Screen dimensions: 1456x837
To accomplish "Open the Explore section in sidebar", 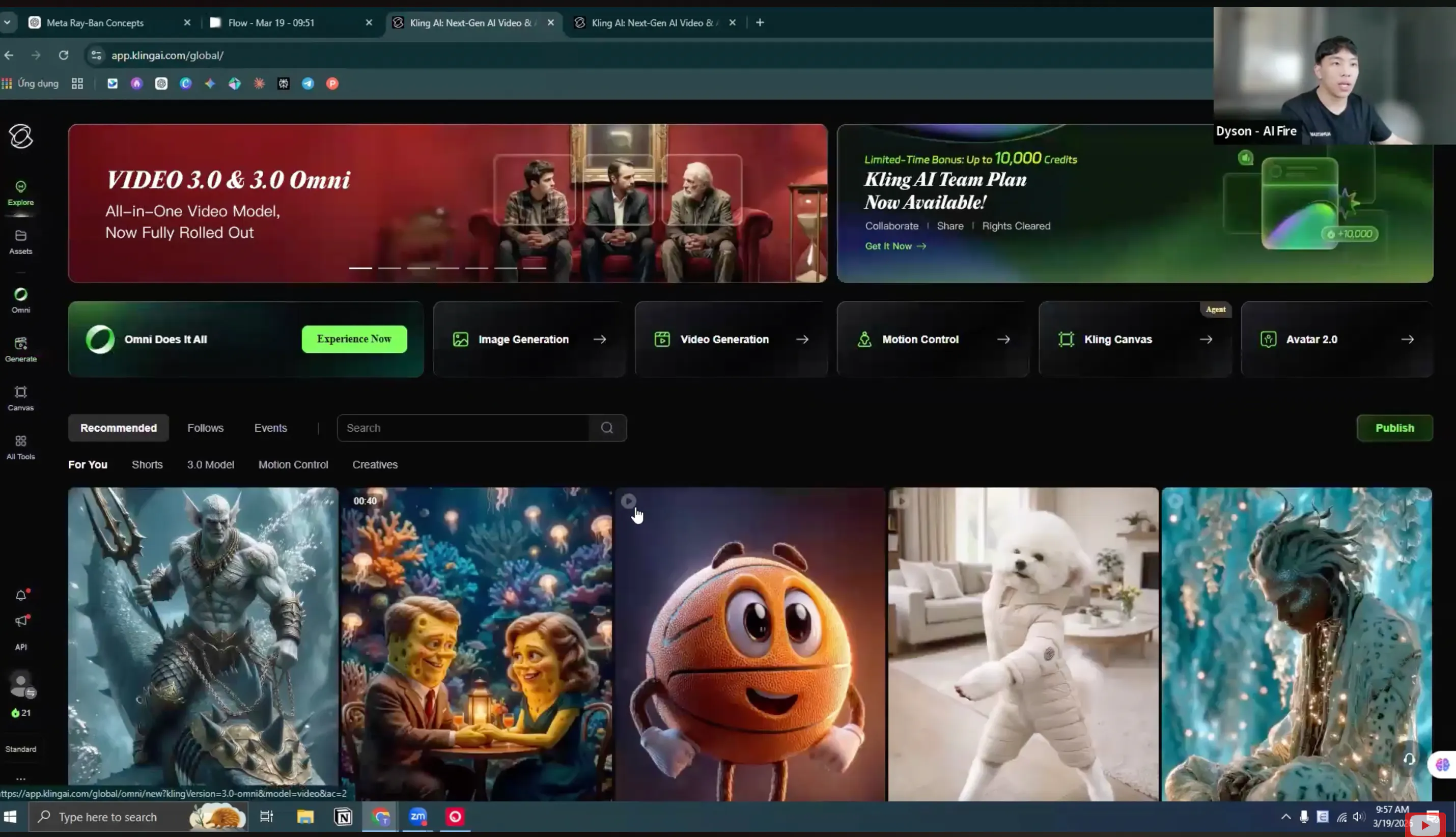I will pyautogui.click(x=21, y=193).
